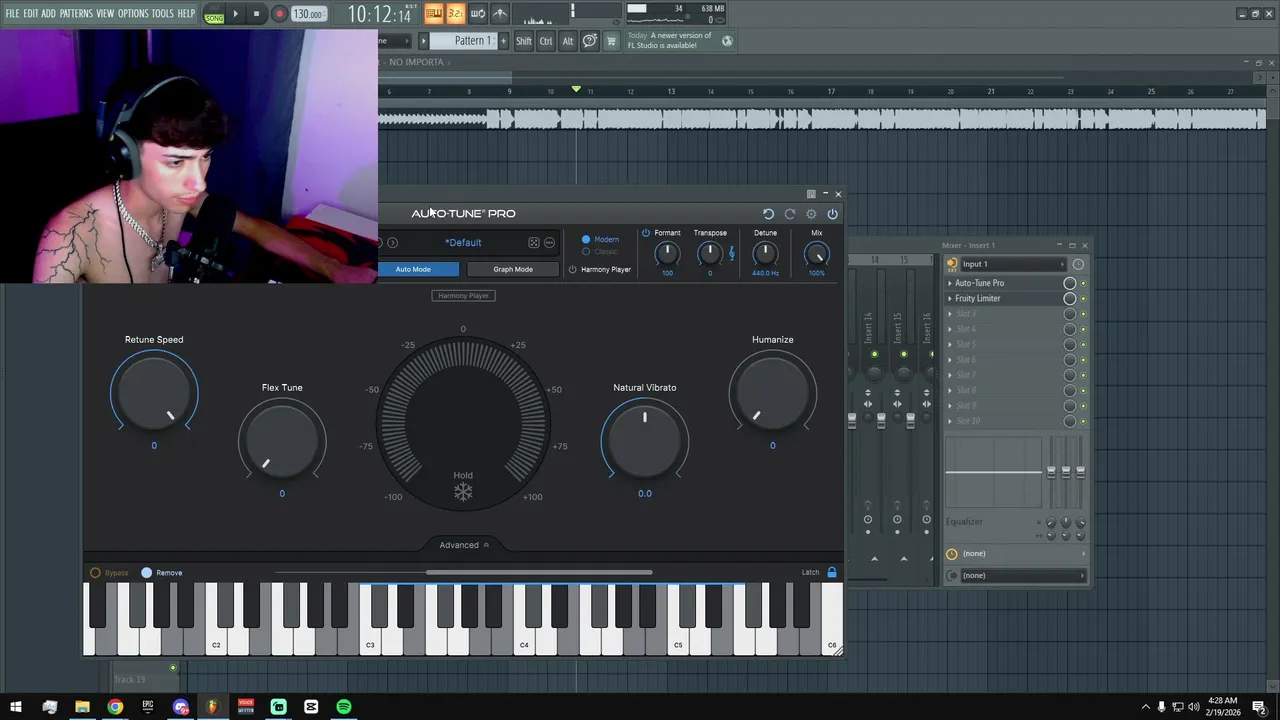The height and width of the screenshot is (720, 1280).
Task: Switch to Graph Mode tab
Action: (x=513, y=269)
